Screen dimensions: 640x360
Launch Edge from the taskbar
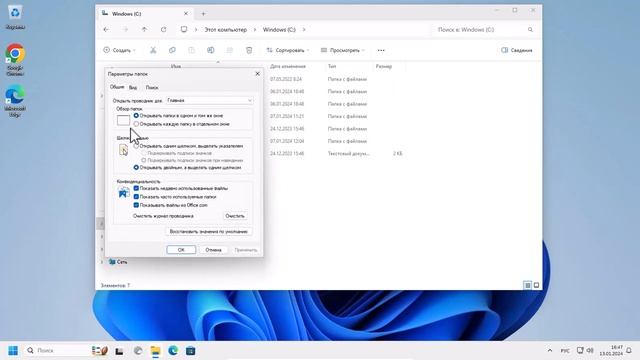tap(173, 351)
